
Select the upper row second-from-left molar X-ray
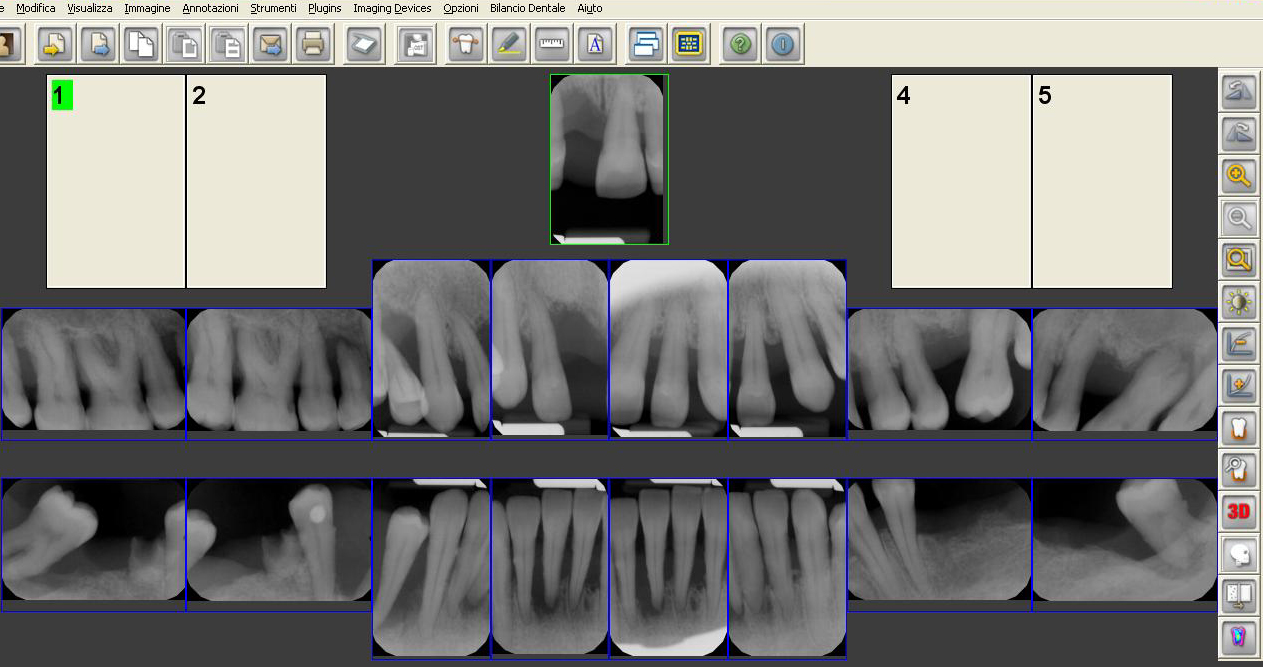(x=279, y=374)
